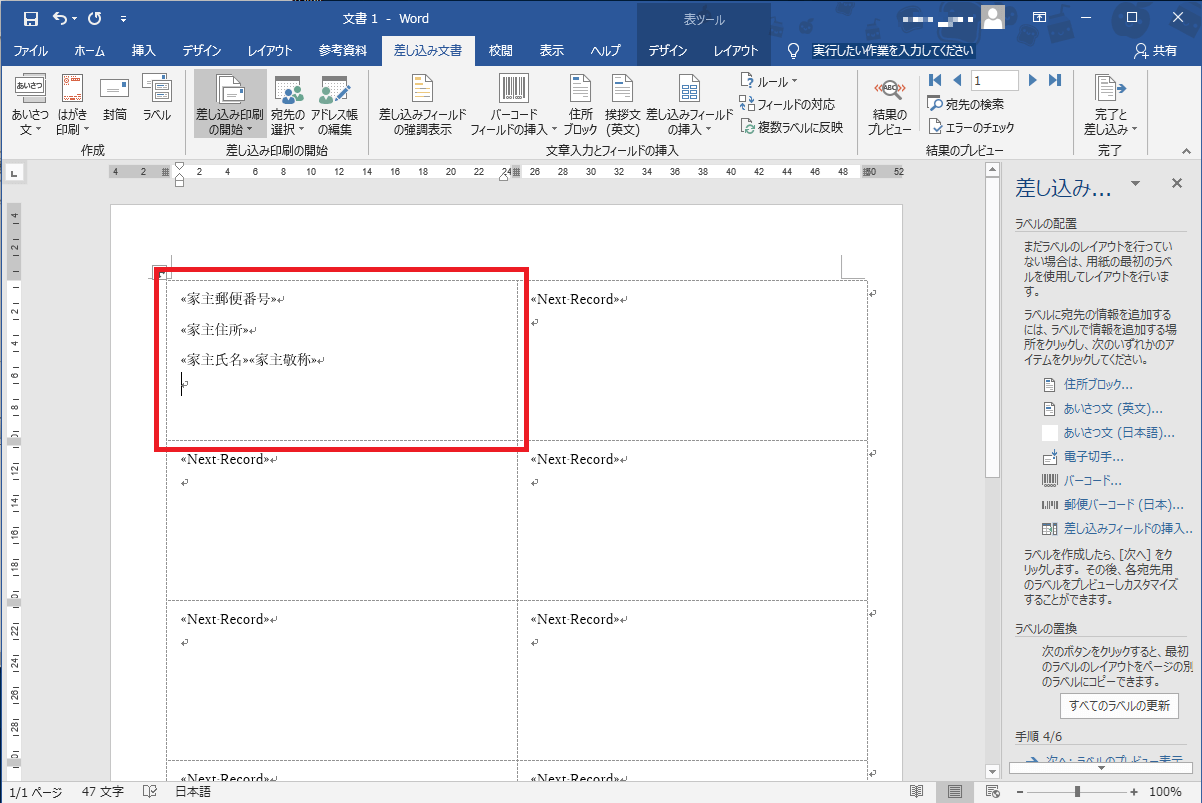Click すべてのラベルの更新 button
Image resolution: width=1202 pixels, height=803 pixels.
click(x=1118, y=705)
